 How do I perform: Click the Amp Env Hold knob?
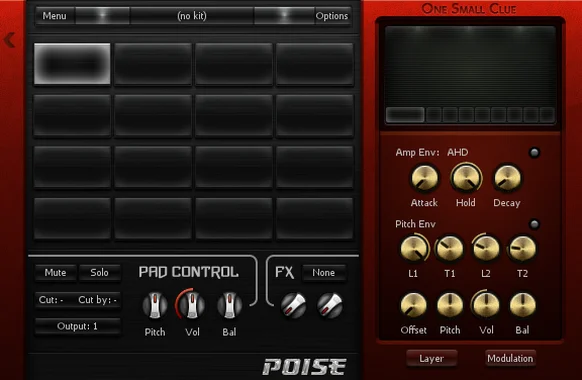click(x=466, y=178)
